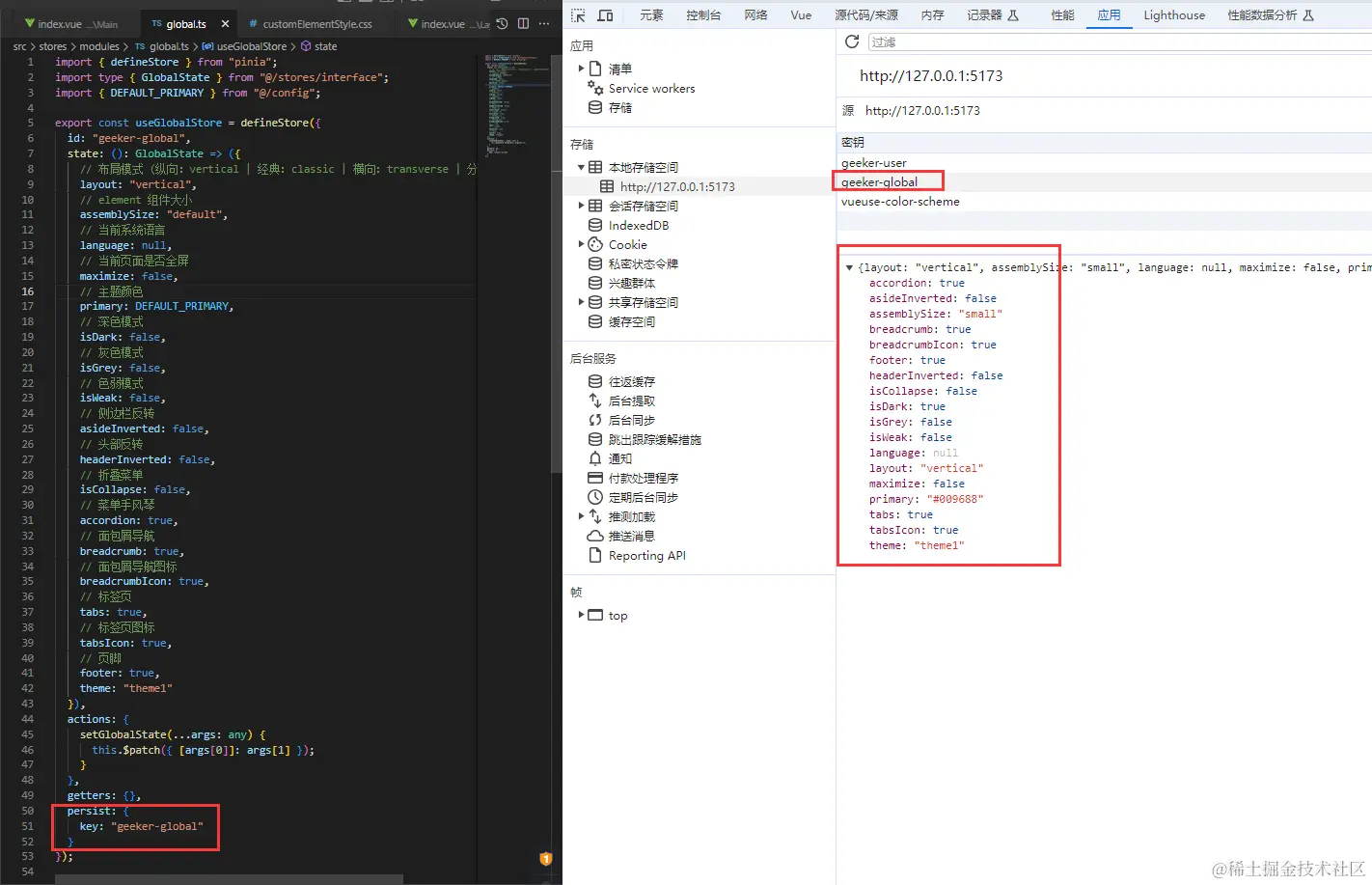1372x885 pixels.
Task: Expand the 会话存储空间 tree node
Action: point(581,206)
